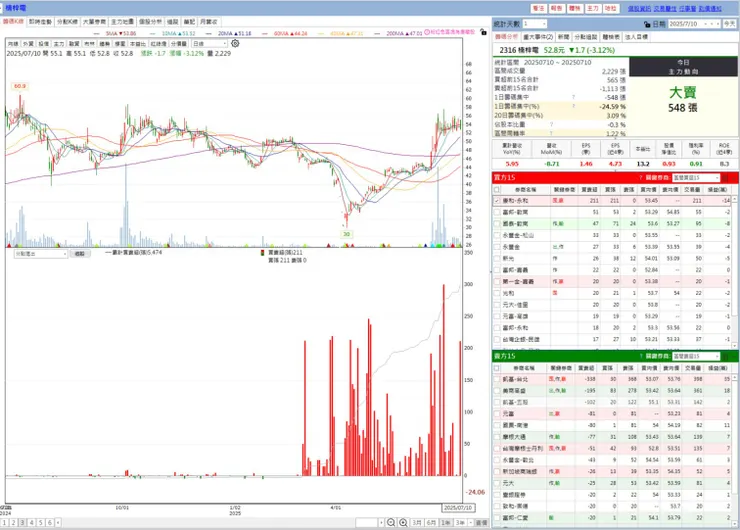Switch to 即時走勢 tab

coord(41,22)
